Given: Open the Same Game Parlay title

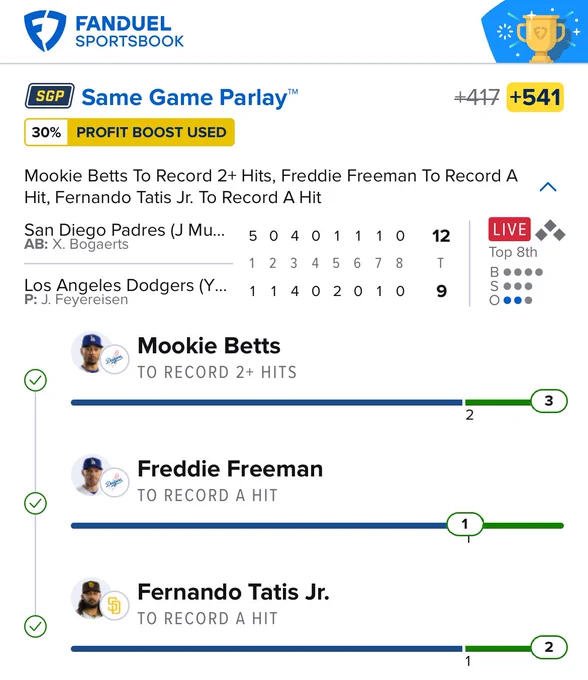Looking at the screenshot, I should click(x=189, y=97).
